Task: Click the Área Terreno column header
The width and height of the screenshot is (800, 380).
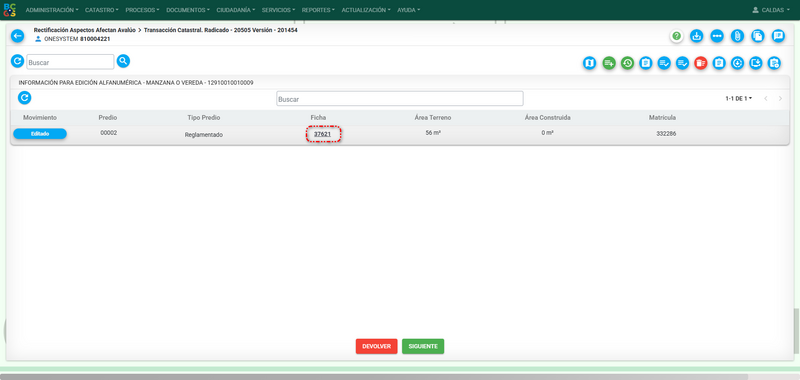Action: pos(433,118)
